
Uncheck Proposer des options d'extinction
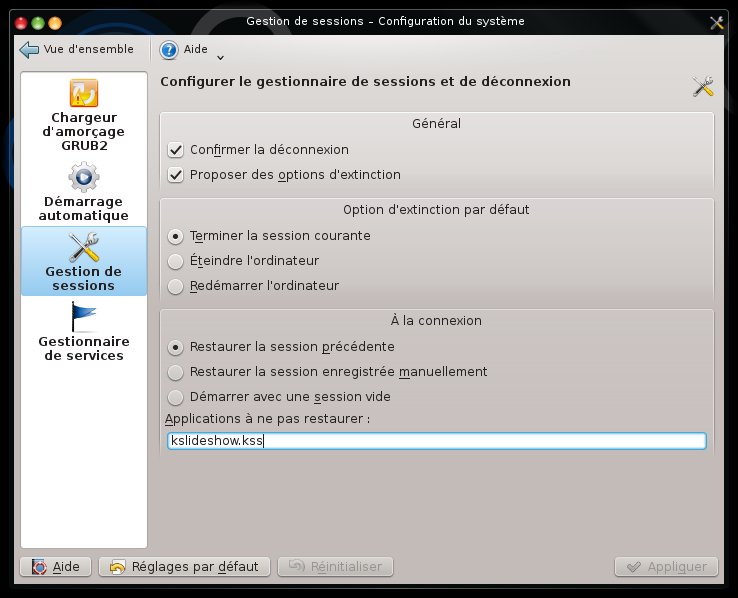click(x=176, y=175)
